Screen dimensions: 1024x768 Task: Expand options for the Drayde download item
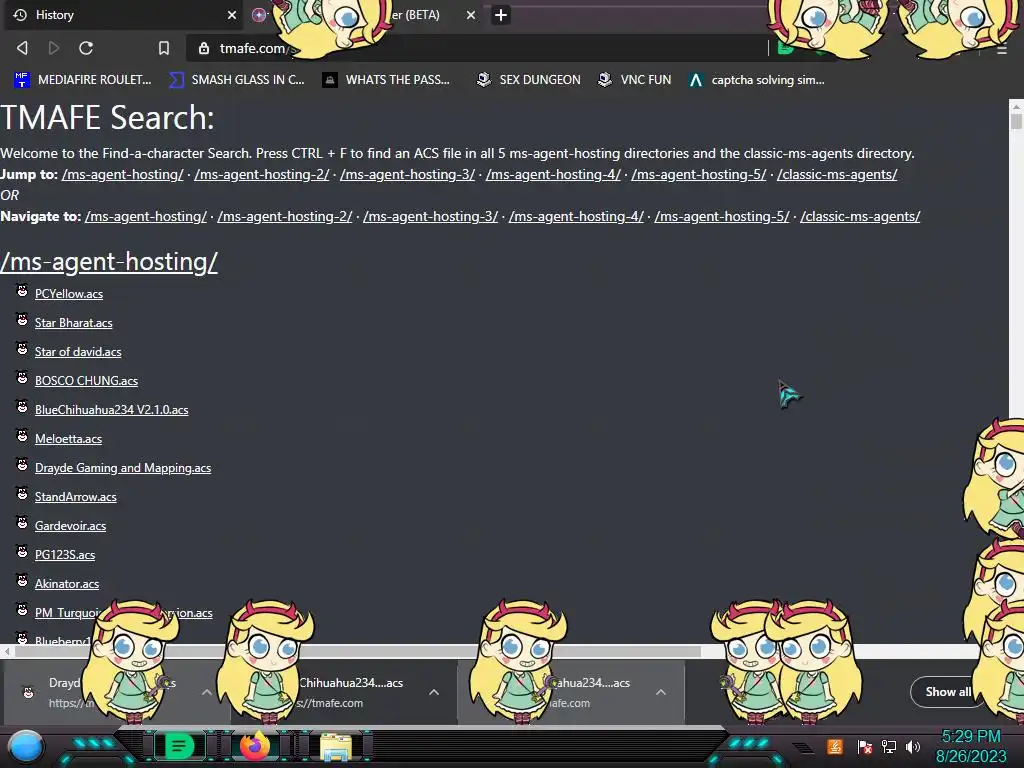pos(206,692)
